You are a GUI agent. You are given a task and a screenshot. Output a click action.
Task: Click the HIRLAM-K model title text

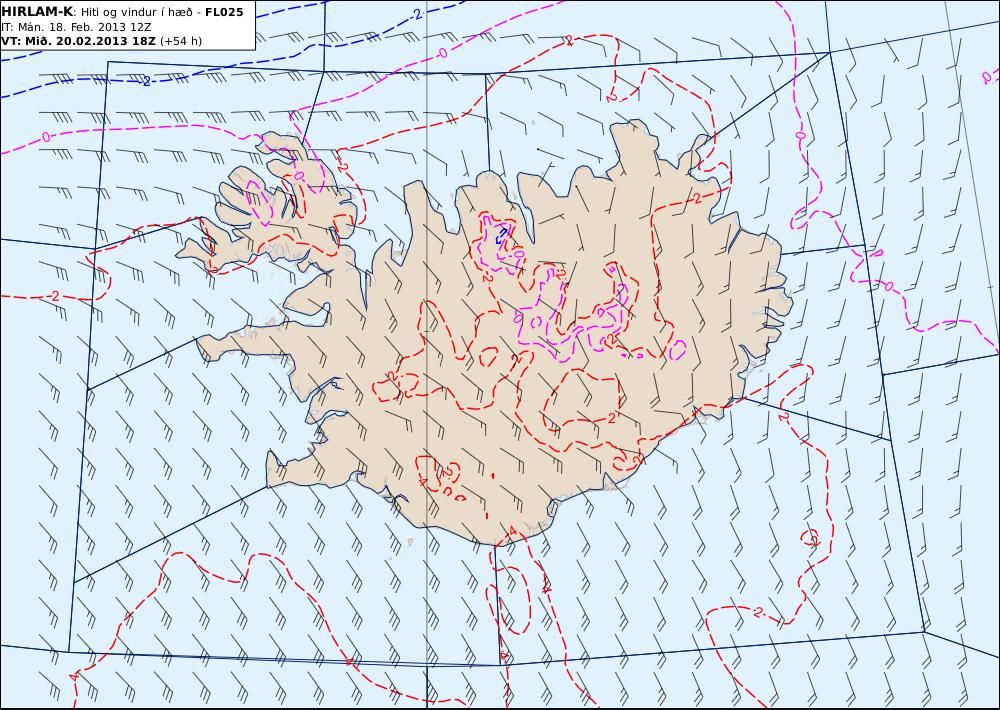coord(37,12)
